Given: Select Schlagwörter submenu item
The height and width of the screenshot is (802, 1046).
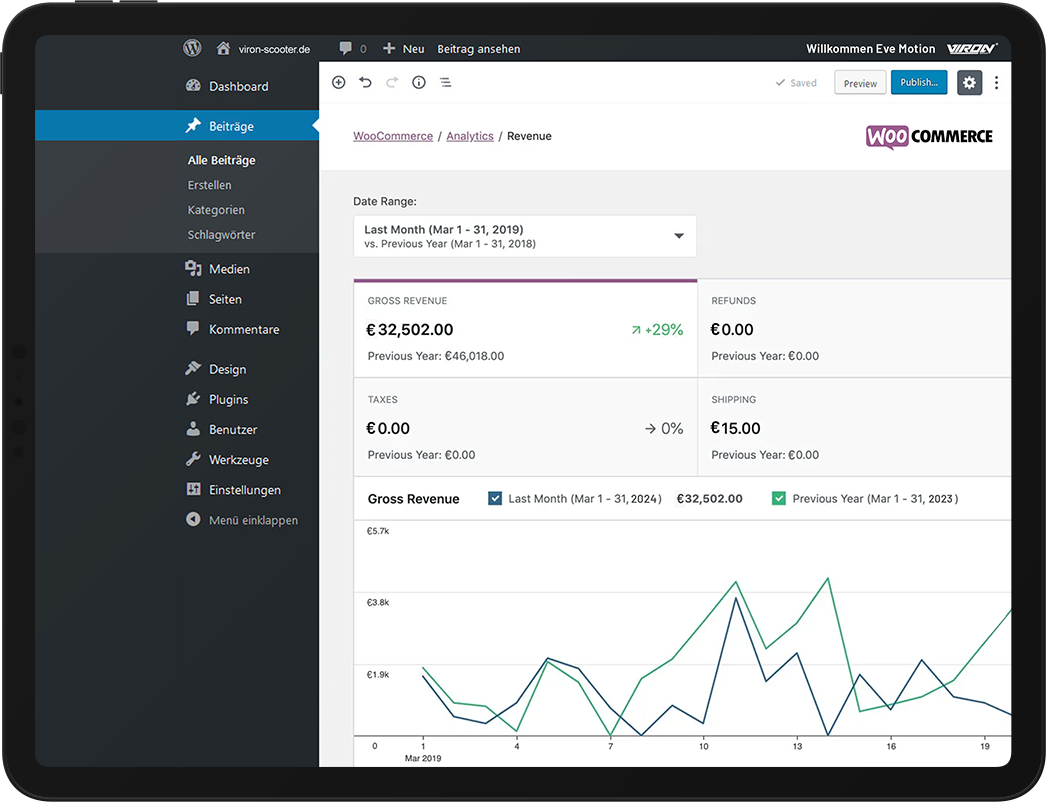Looking at the screenshot, I should [221, 234].
